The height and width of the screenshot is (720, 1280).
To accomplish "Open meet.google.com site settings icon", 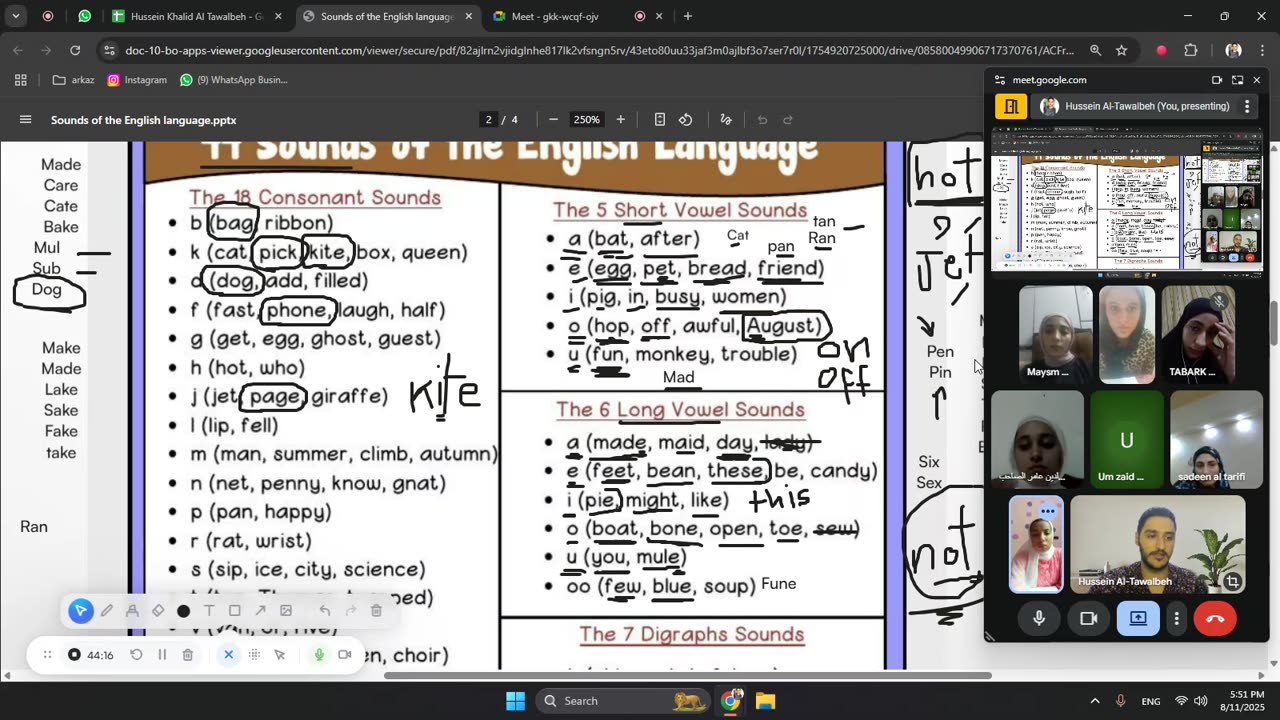I will [x=1000, y=80].
